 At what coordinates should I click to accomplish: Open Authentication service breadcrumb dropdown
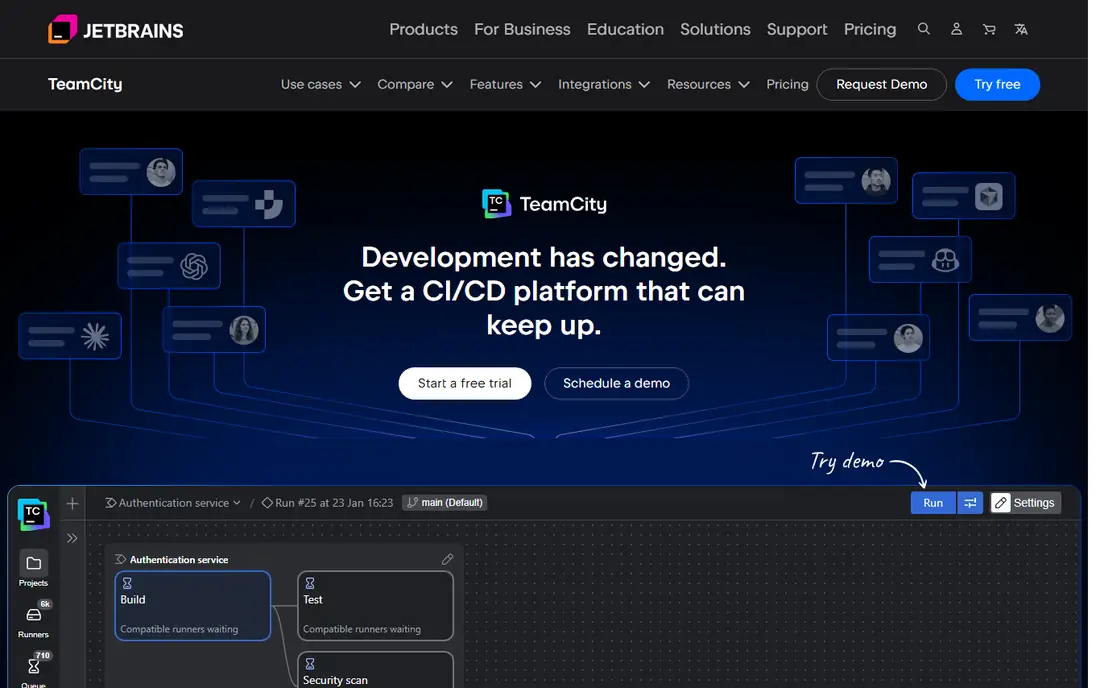point(173,503)
